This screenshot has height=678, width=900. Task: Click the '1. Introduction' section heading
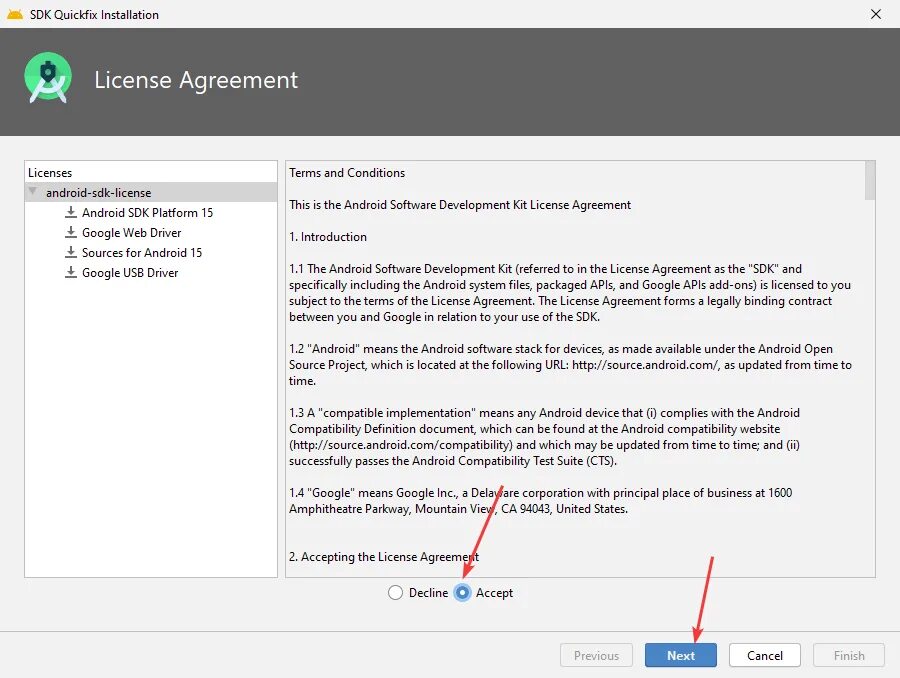(328, 237)
